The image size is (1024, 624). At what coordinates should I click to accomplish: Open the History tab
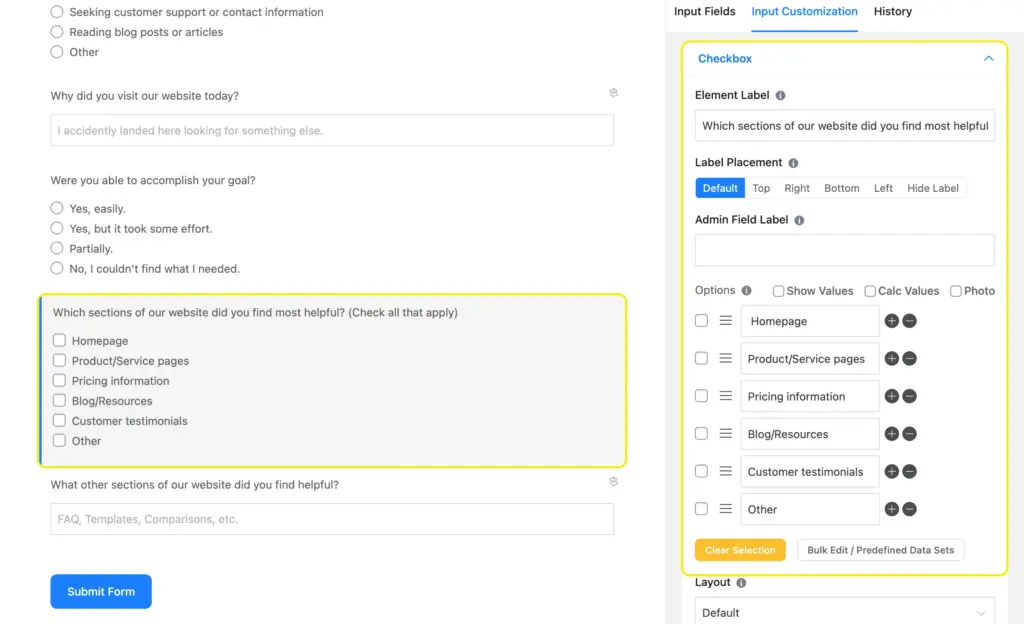[x=892, y=12]
